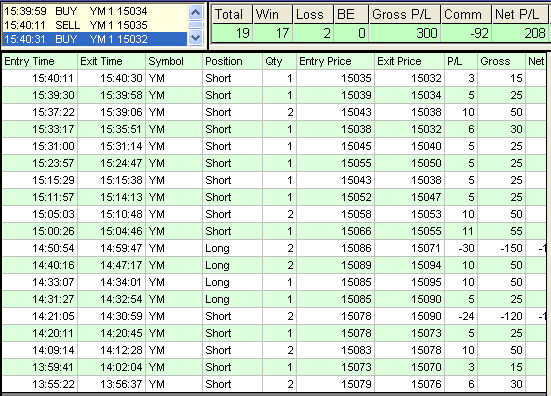Select trade row with entry time 15:33:17
The height and width of the screenshot is (396, 551).
click(274, 129)
